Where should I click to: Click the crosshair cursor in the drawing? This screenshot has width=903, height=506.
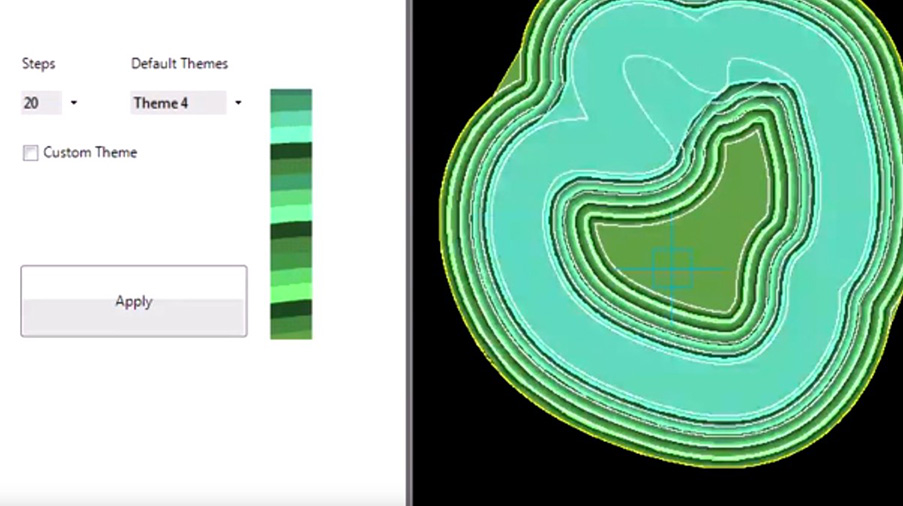(672, 268)
